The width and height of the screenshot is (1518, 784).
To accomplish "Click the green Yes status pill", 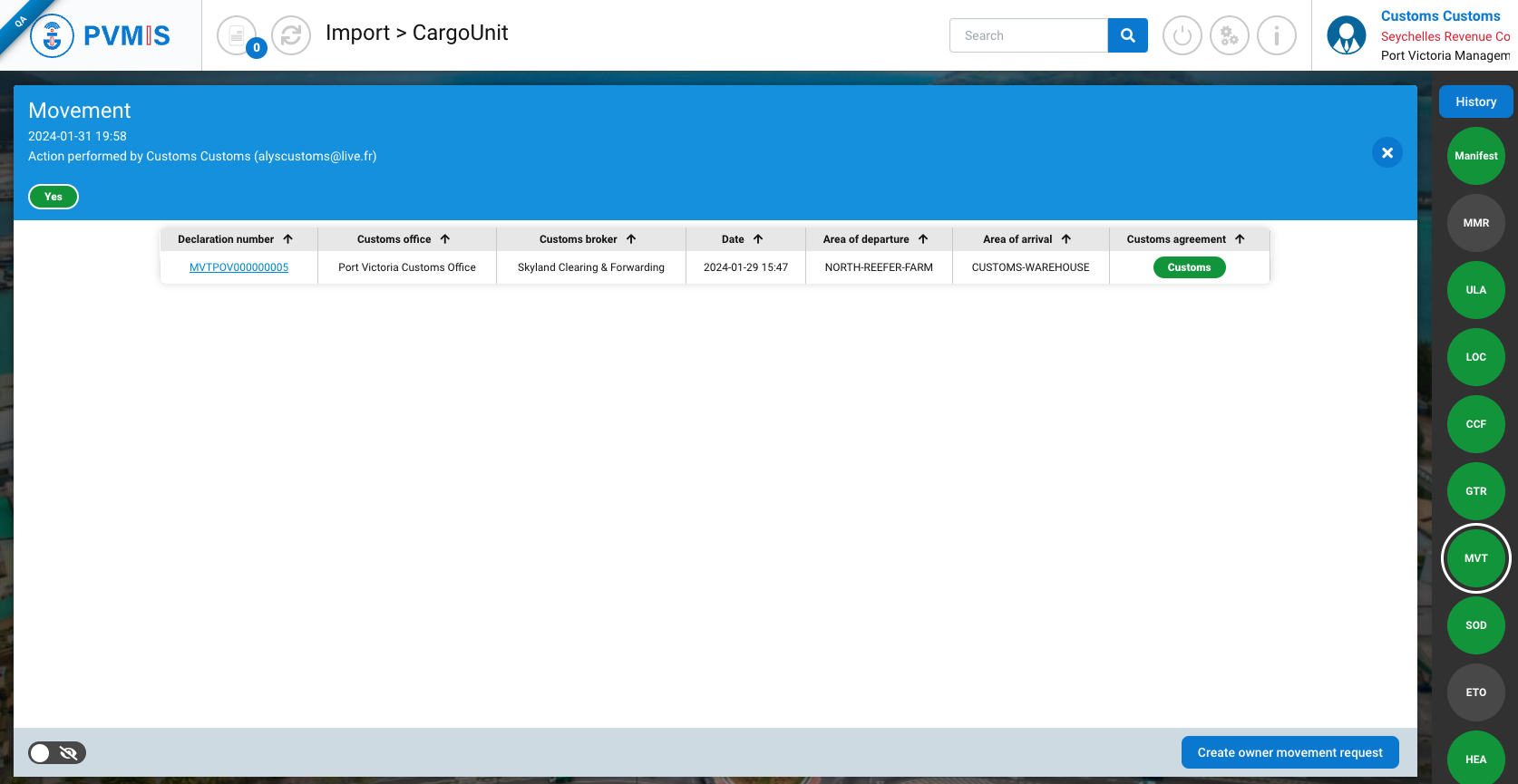I will [54, 197].
